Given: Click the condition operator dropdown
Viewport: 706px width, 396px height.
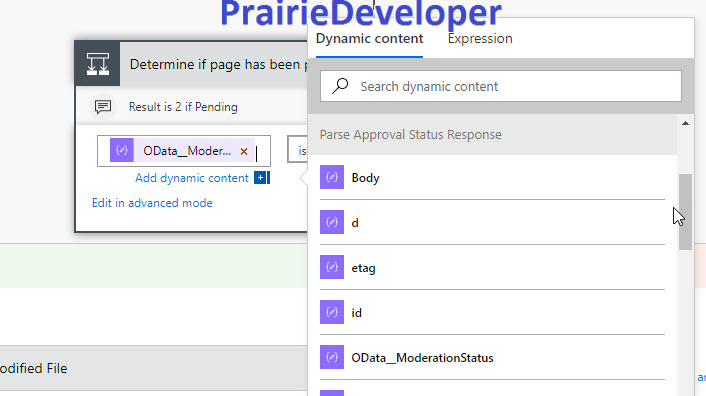Looking at the screenshot, I should point(298,150).
